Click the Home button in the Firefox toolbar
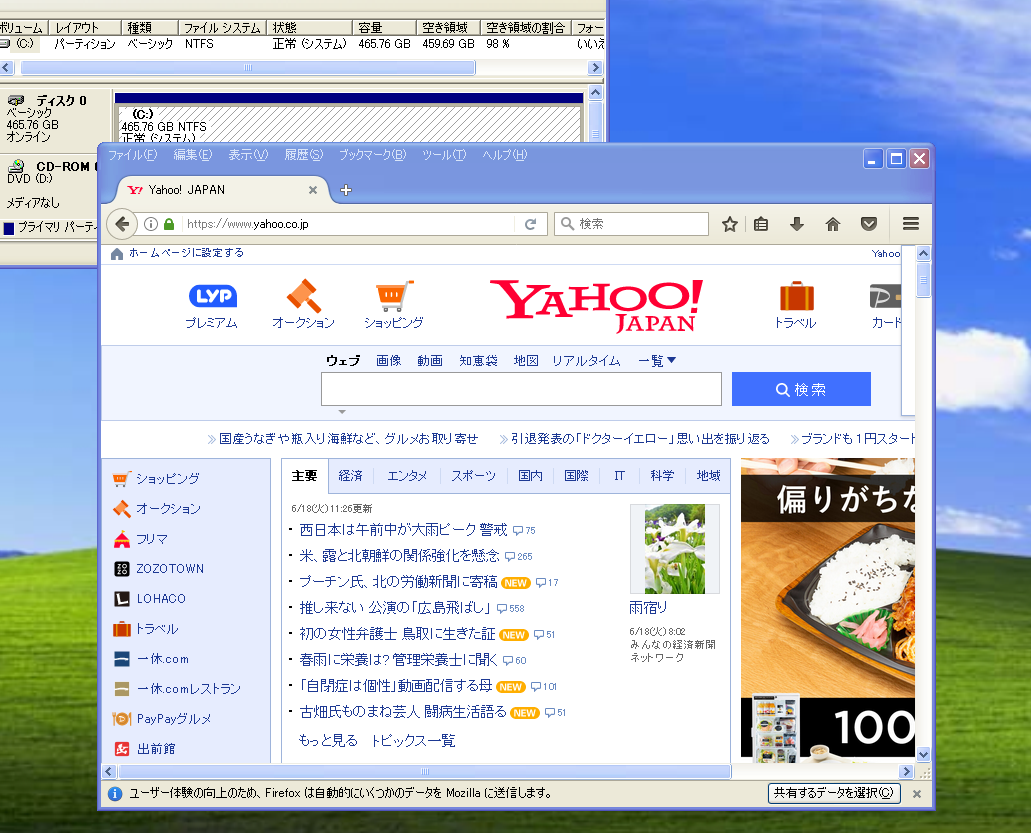The width and height of the screenshot is (1031, 833). [833, 223]
